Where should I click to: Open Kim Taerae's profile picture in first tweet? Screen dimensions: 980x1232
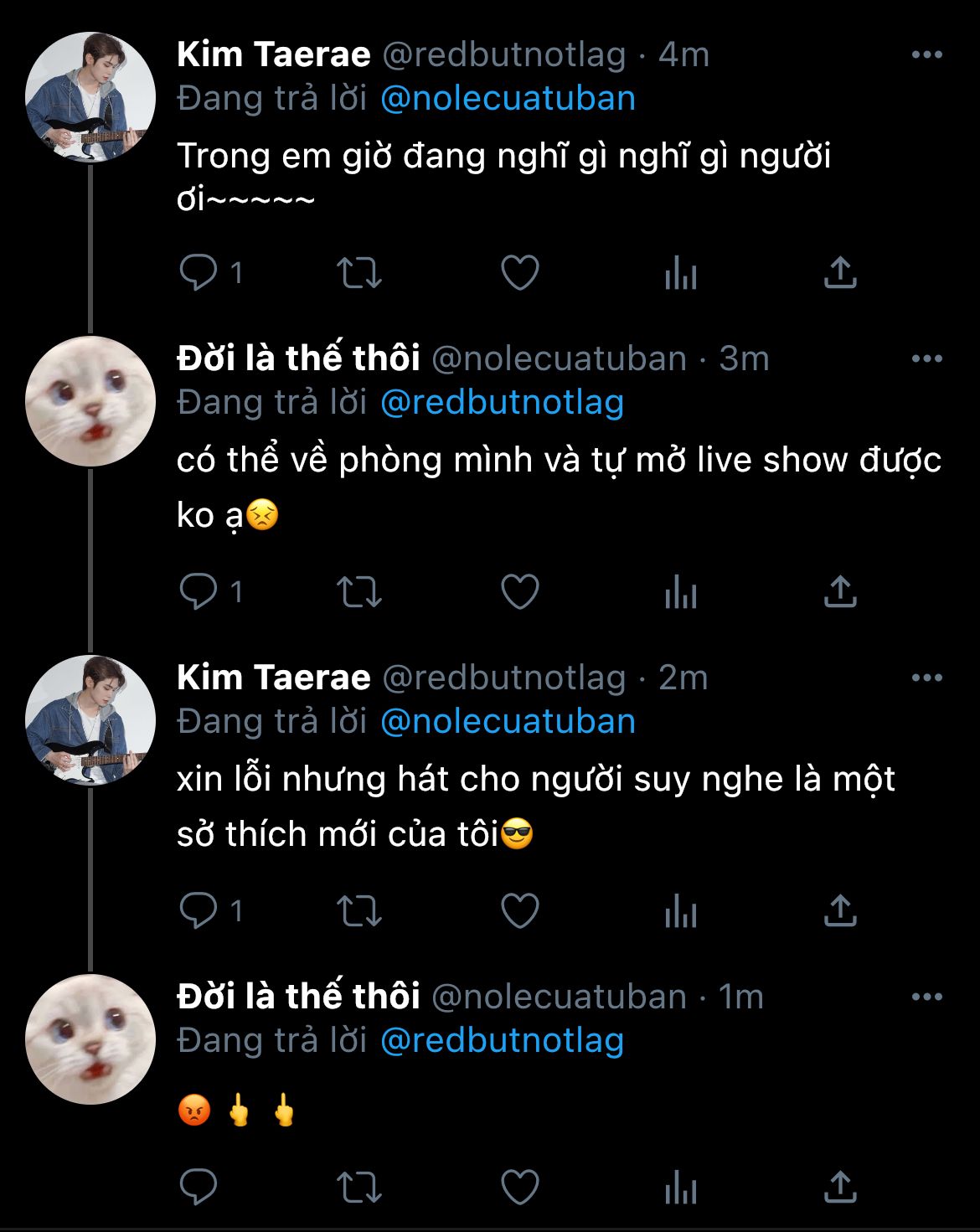tap(90, 97)
